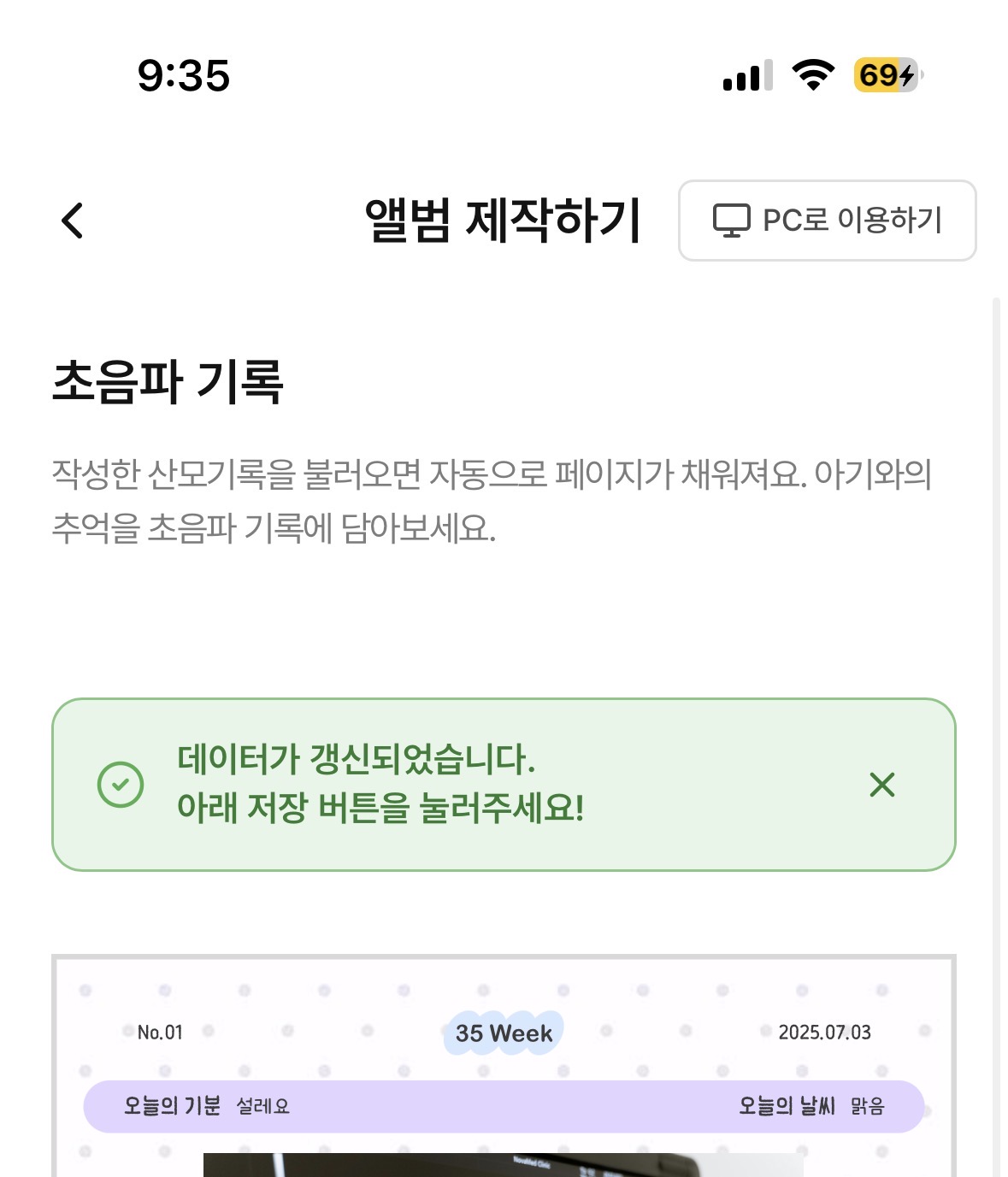Tap the cellular signal bars icon
This screenshot has width=1008, height=1177.
(747, 76)
